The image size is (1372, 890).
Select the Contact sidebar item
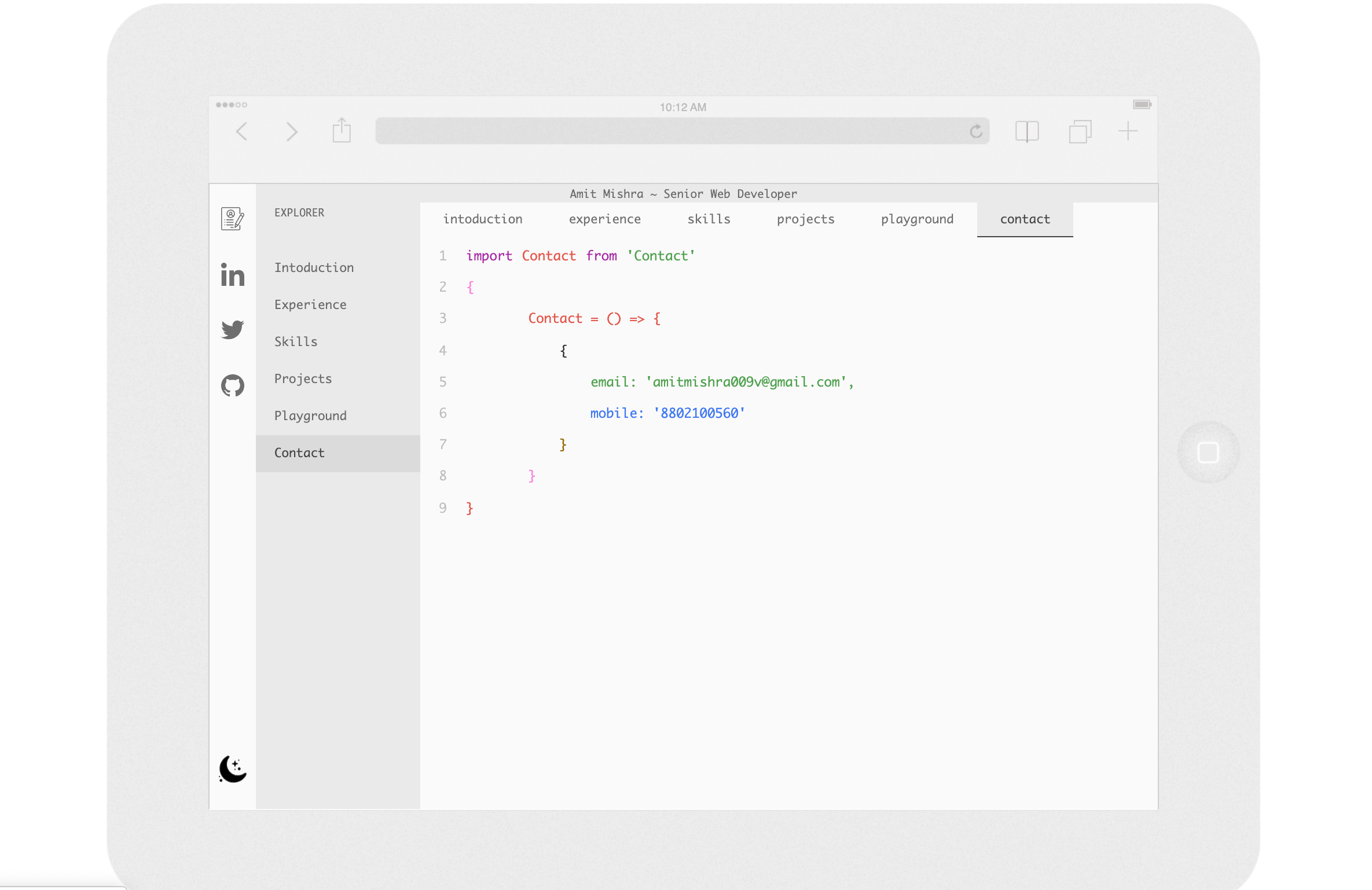tap(300, 452)
